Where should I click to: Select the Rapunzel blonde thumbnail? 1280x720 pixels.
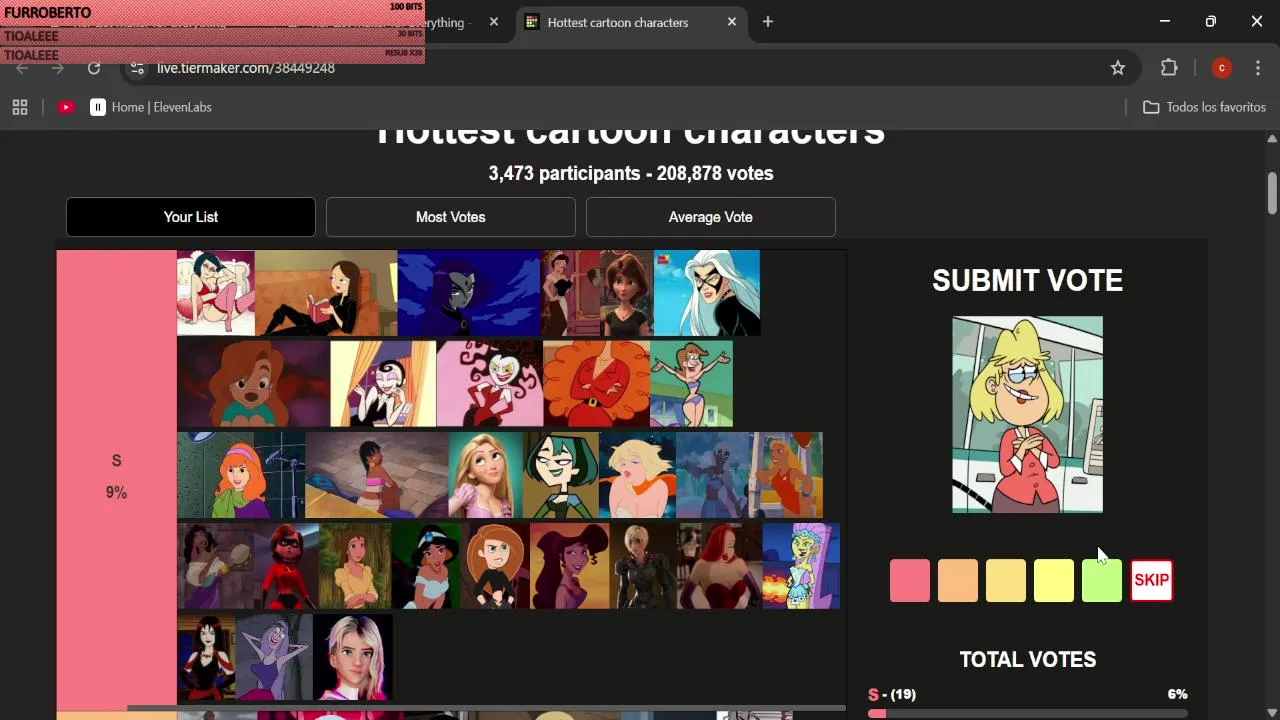click(486, 475)
